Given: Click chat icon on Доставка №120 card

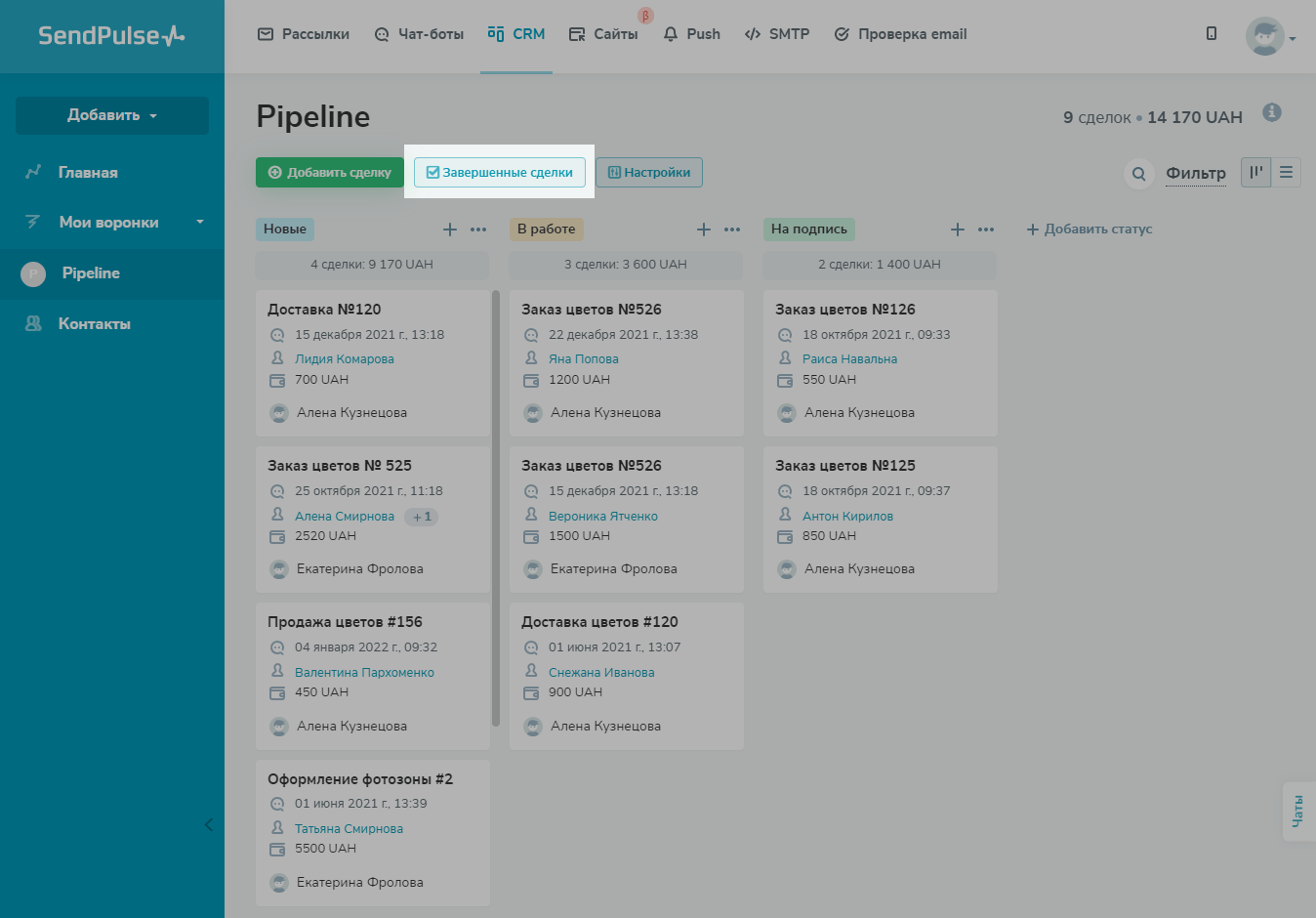Looking at the screenshot, I should pyautogui.click(x=277, y=335).
